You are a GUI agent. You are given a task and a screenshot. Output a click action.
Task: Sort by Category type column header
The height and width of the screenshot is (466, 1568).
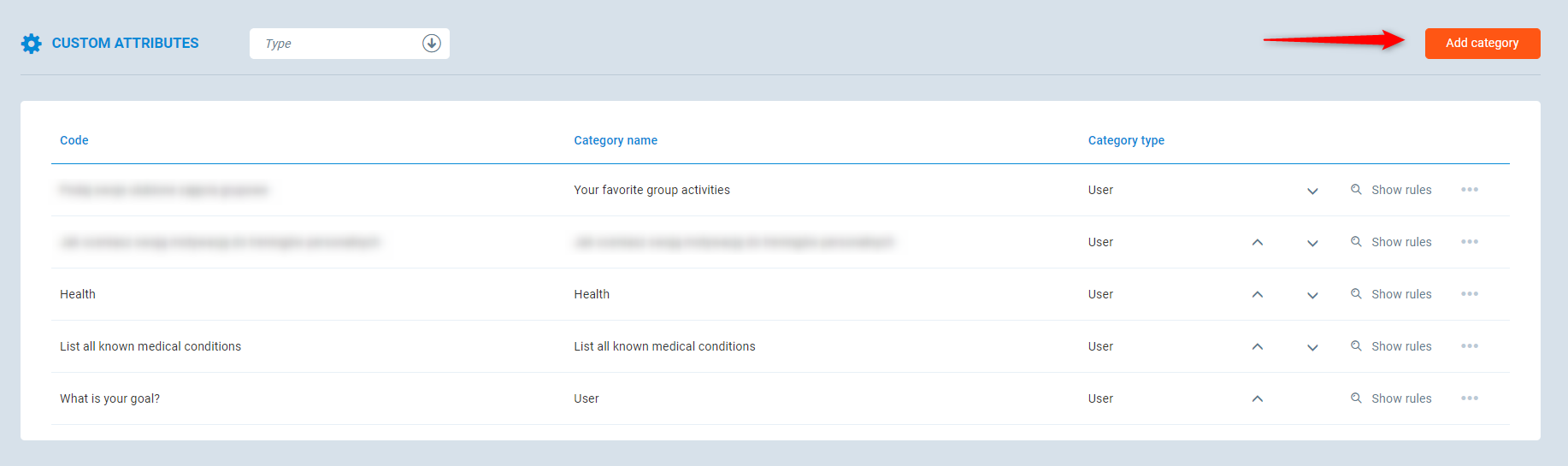pyautogui.click(x=1126, y=140)
